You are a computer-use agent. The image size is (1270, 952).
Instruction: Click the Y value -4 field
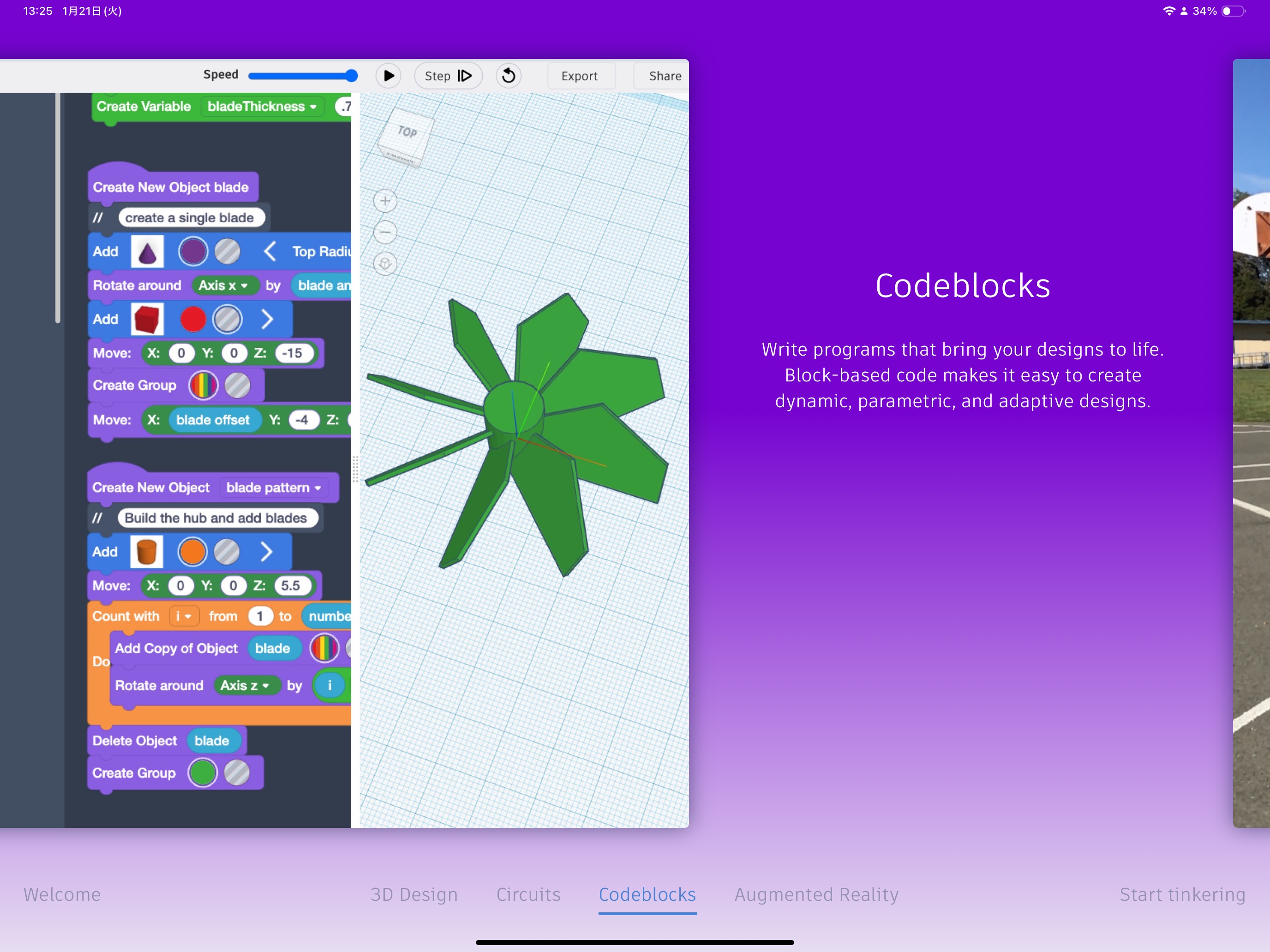[x=303, y=419]
